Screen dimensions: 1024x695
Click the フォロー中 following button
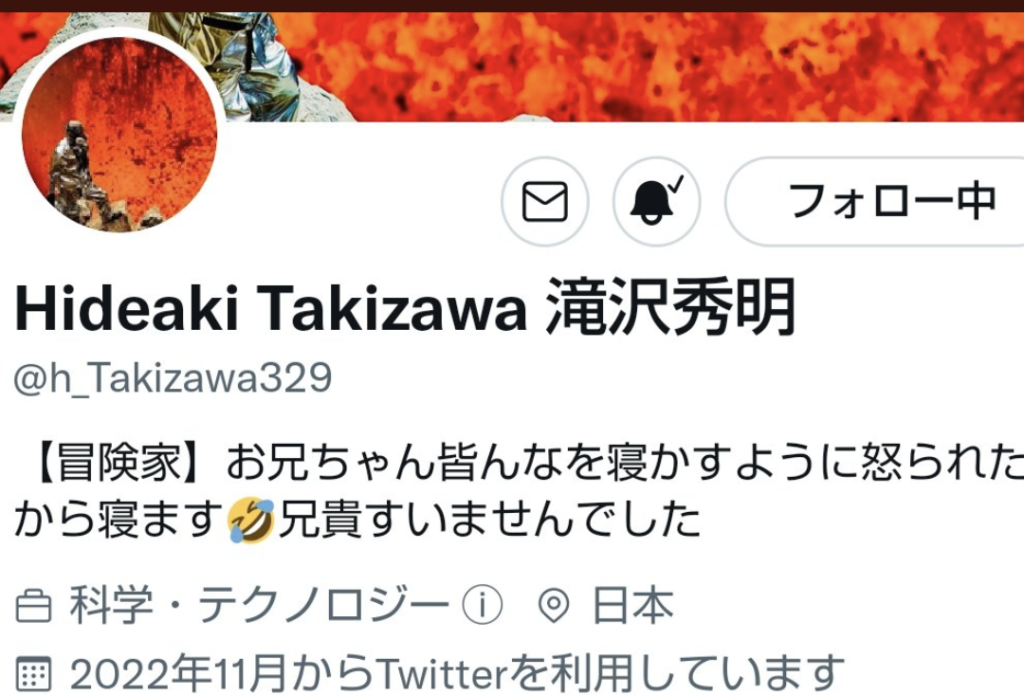click(x=875, y=201)
